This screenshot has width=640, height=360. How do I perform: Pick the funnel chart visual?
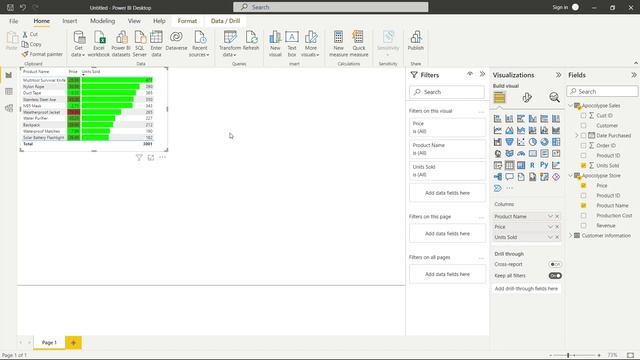click(509, 142)
